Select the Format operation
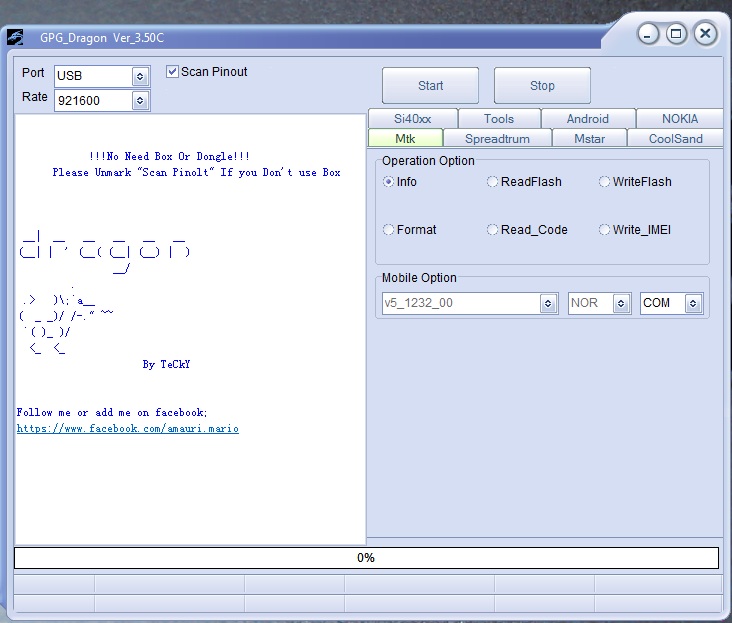 pyautogui.click(x=388, y=230)
